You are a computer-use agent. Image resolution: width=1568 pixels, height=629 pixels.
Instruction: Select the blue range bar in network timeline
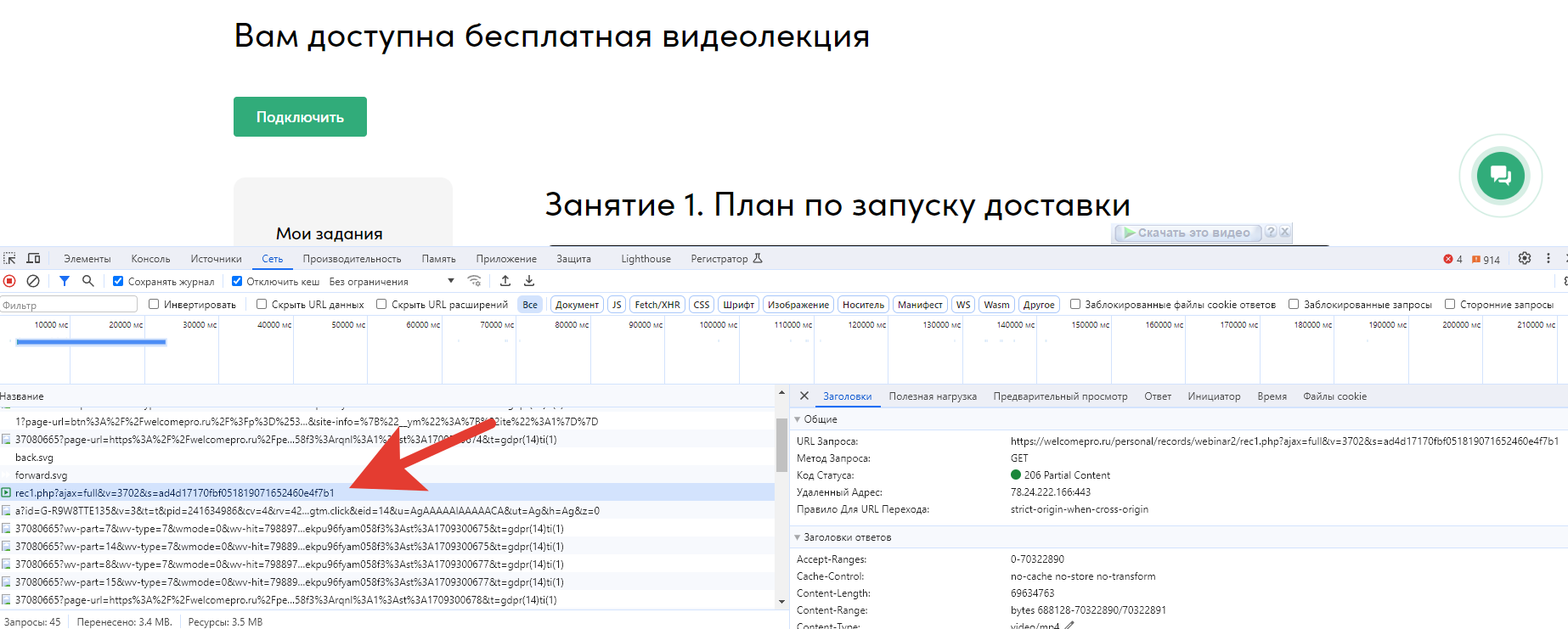[x=91, y=342]
